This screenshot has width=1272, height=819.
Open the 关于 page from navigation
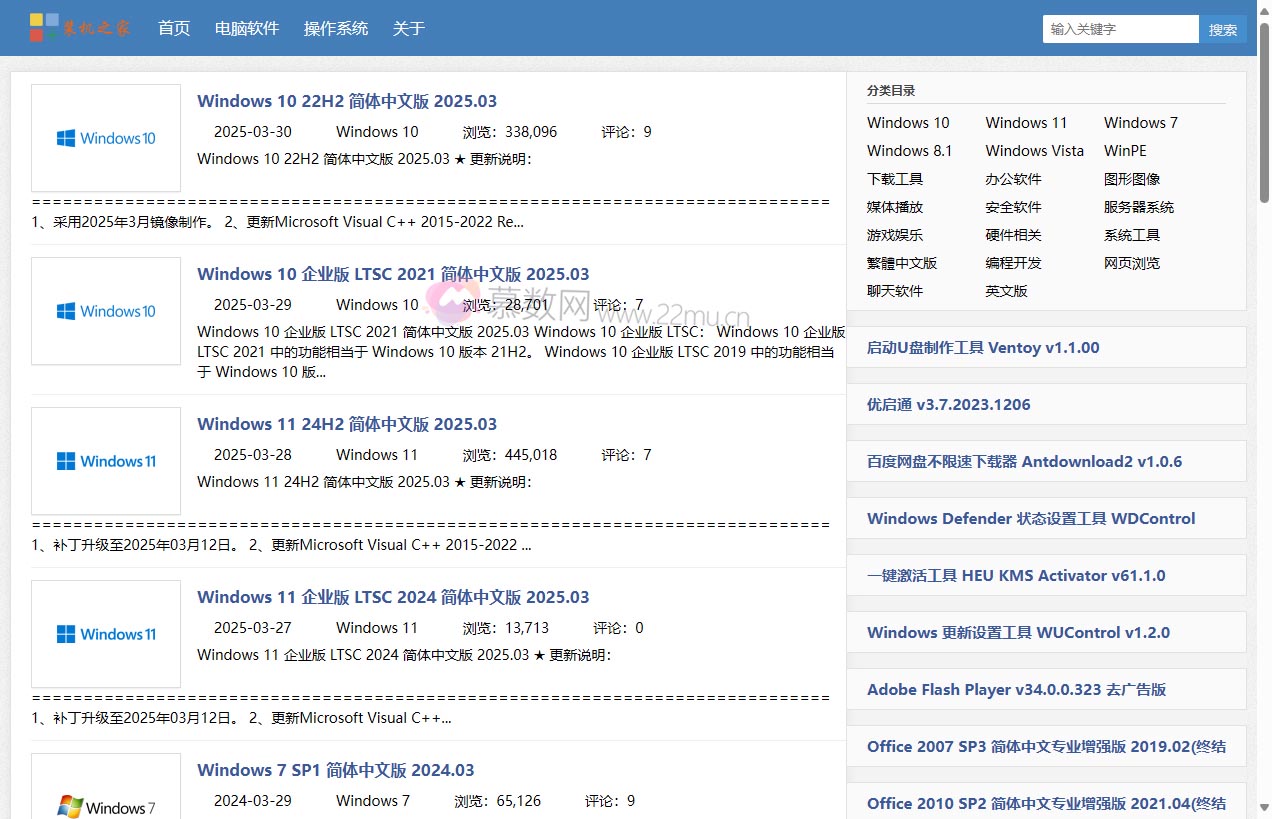[x=409, y=29]
